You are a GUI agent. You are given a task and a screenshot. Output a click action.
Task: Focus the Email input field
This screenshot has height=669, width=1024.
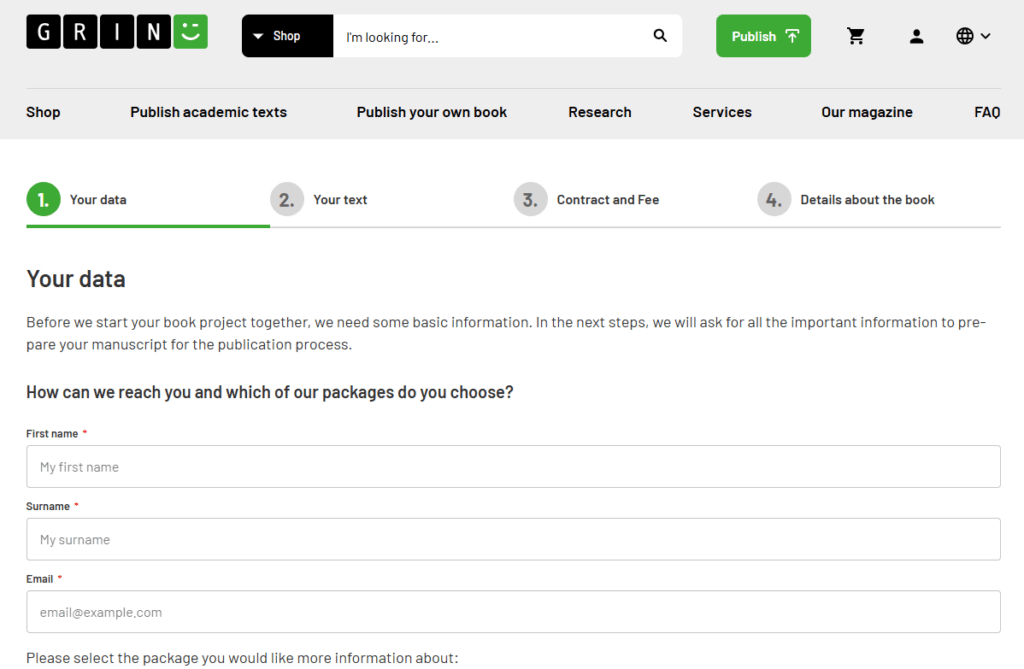pyautogui.click(x=513, y=612)
